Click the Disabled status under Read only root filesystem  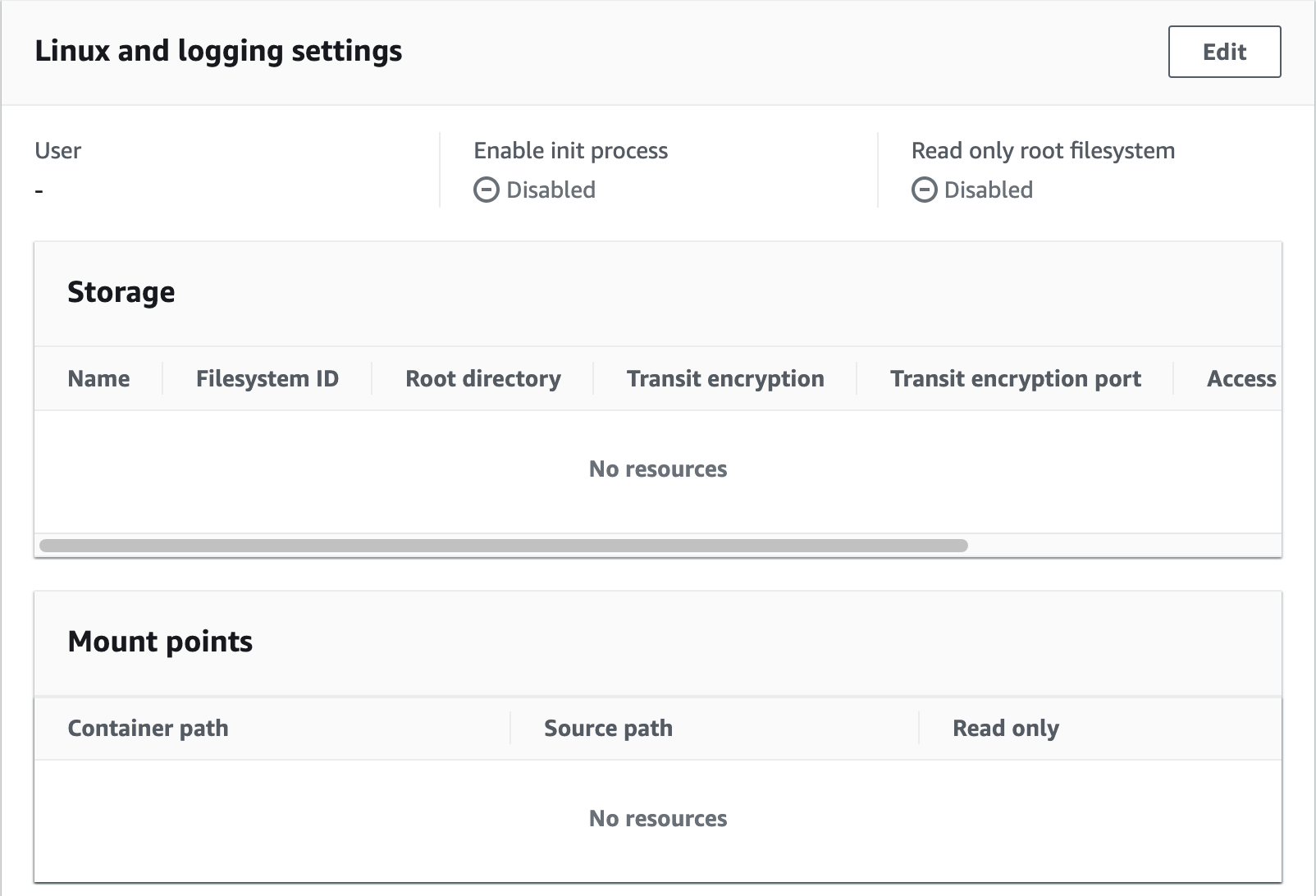[x=988, y=190]
